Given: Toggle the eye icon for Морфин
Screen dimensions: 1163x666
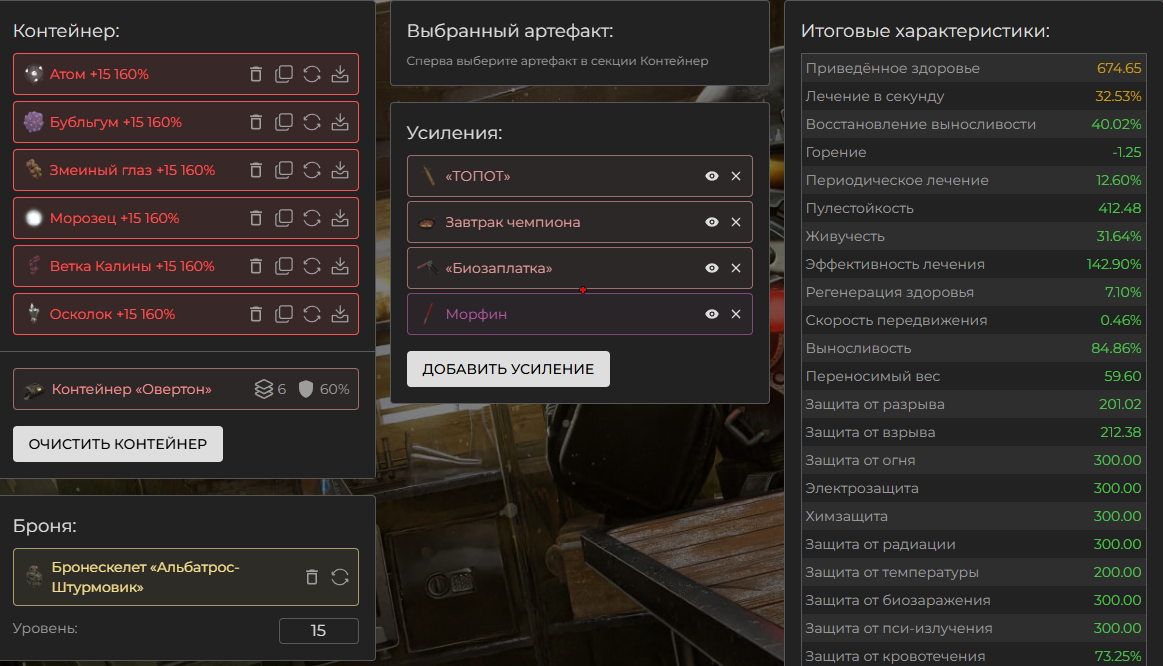Looking at the screenshot, I should coord(712,314).
